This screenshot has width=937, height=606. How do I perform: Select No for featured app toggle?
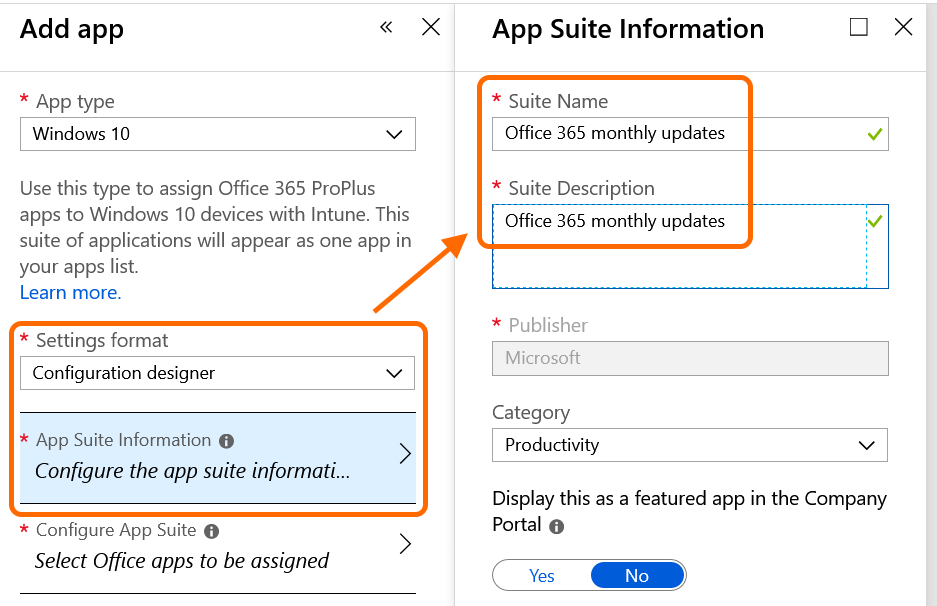pos(637,575)
